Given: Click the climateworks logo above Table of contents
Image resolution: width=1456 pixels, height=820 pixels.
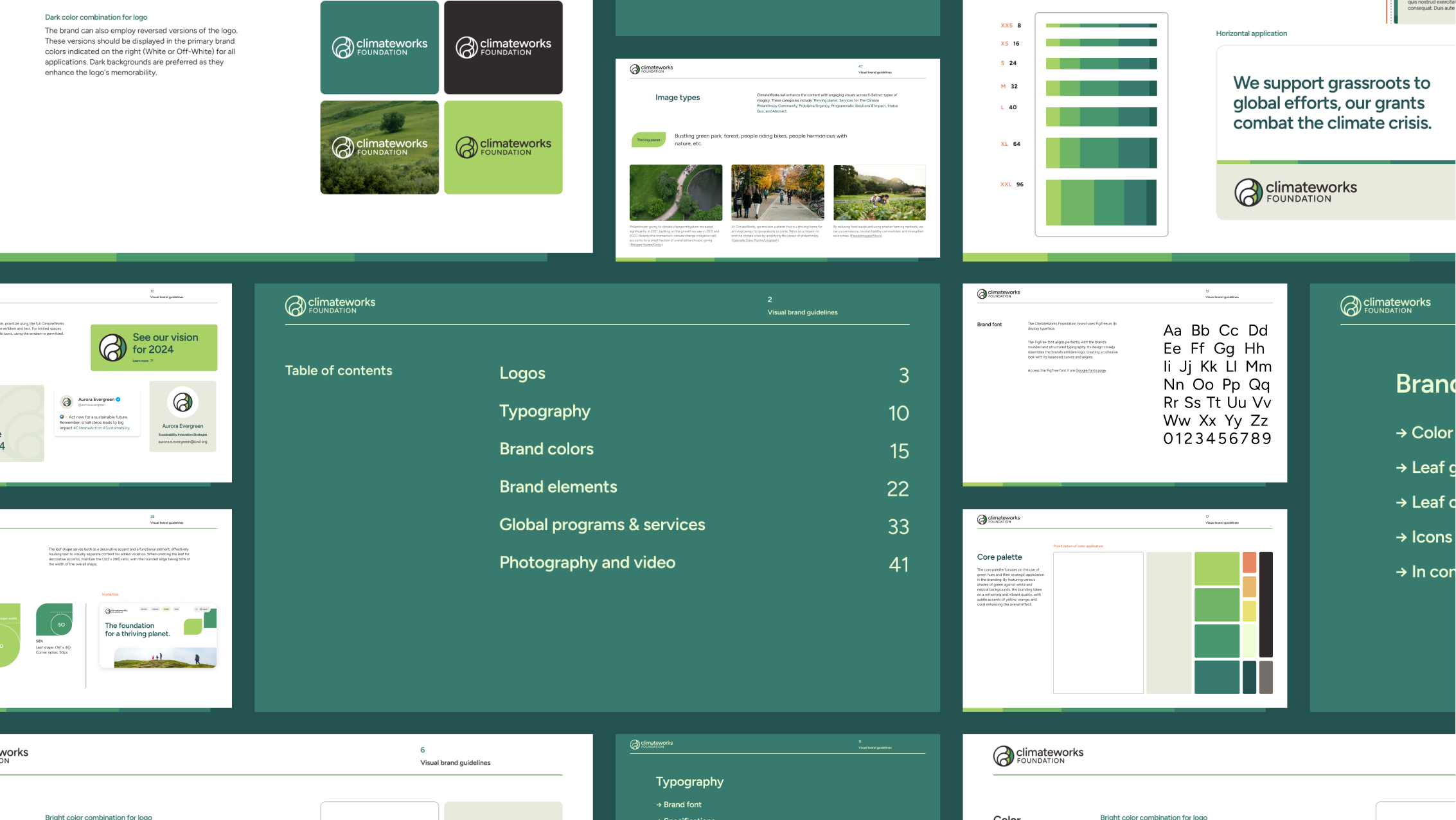Looking at the screenshot, I should click(x=330, y=305).
